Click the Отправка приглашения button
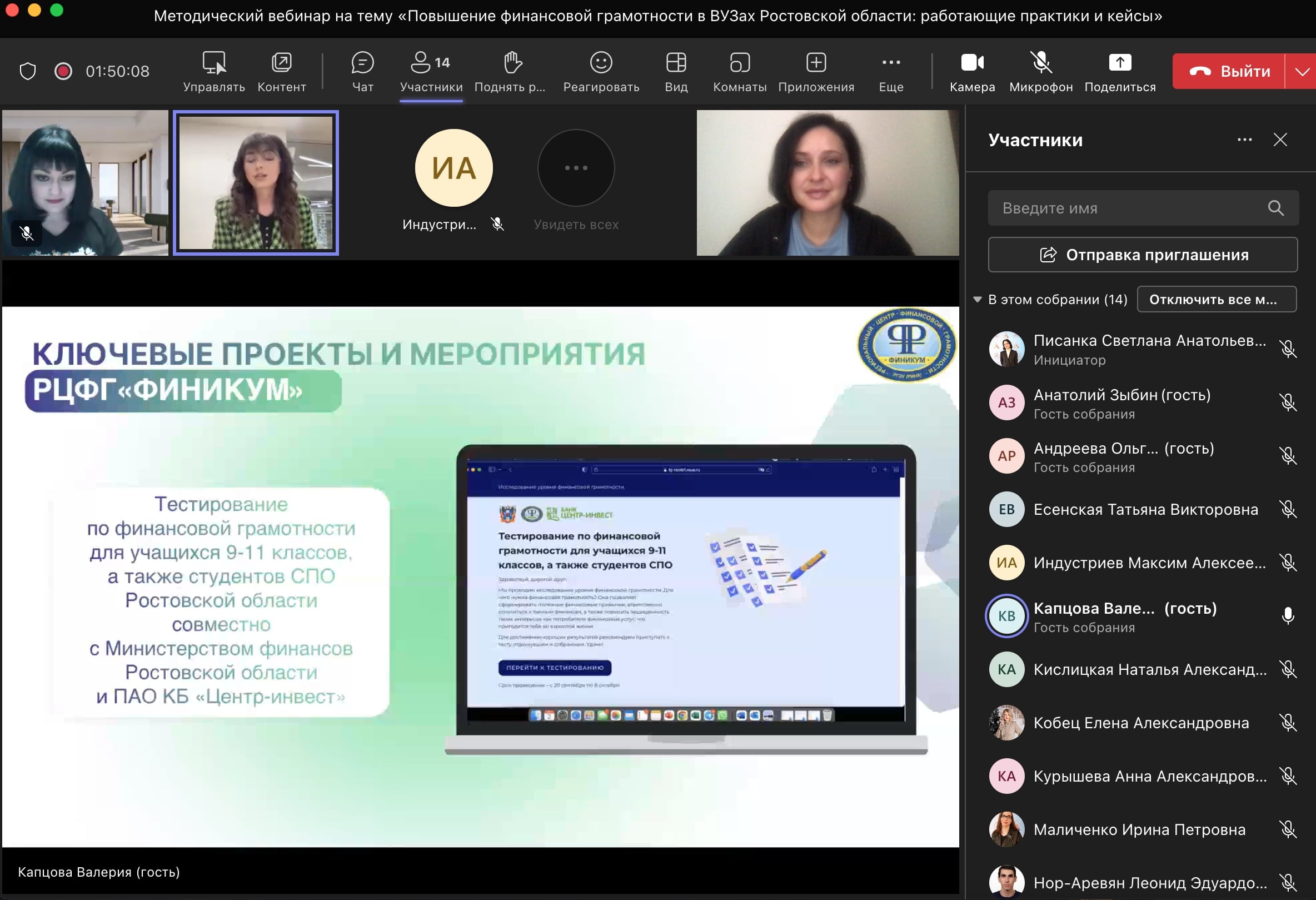 tap(1143, 255)
